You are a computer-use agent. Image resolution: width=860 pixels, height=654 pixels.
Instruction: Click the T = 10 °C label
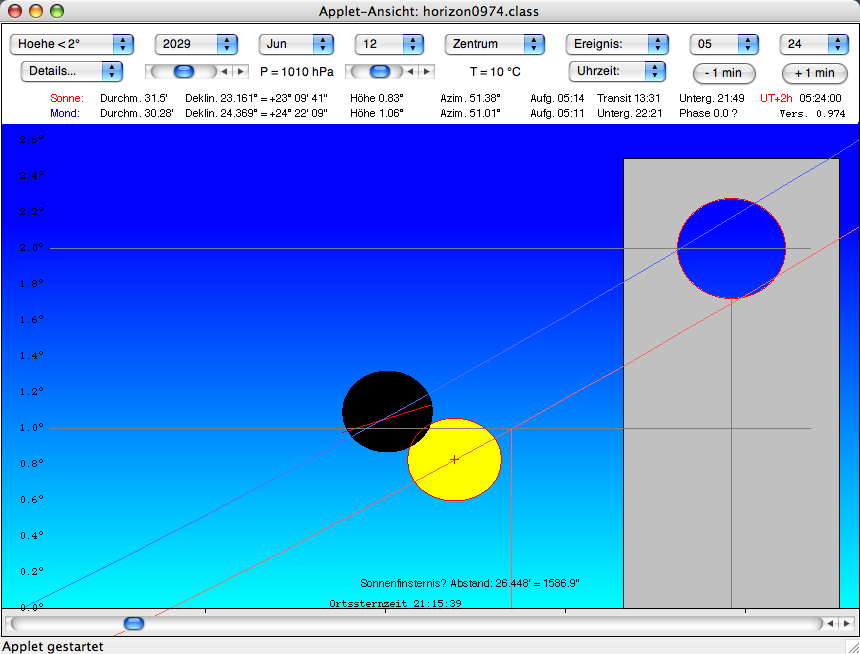495,72
